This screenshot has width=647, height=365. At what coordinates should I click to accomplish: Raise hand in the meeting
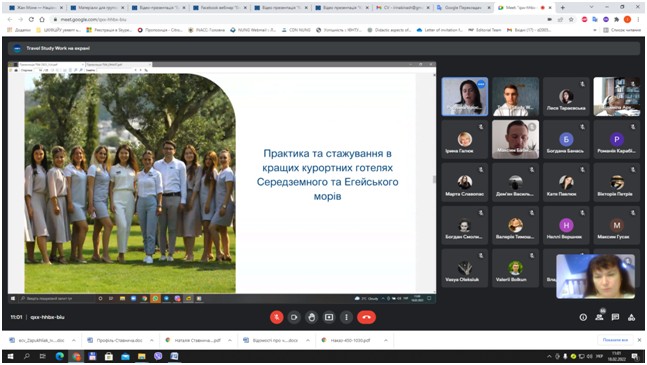(x=312, y=317)
